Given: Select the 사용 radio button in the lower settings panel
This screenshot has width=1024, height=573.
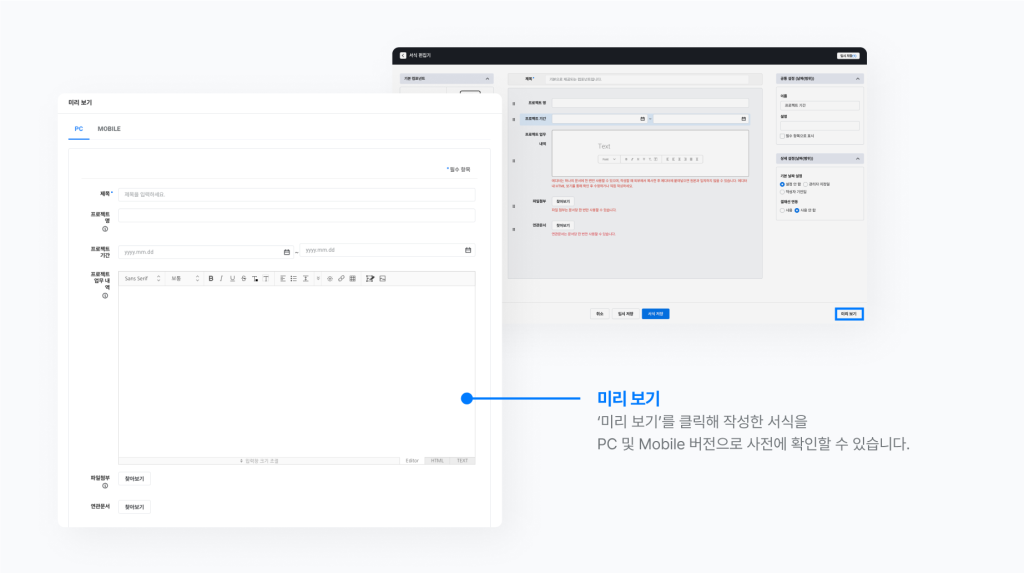Looking at the screenshot, I should 782,210.
